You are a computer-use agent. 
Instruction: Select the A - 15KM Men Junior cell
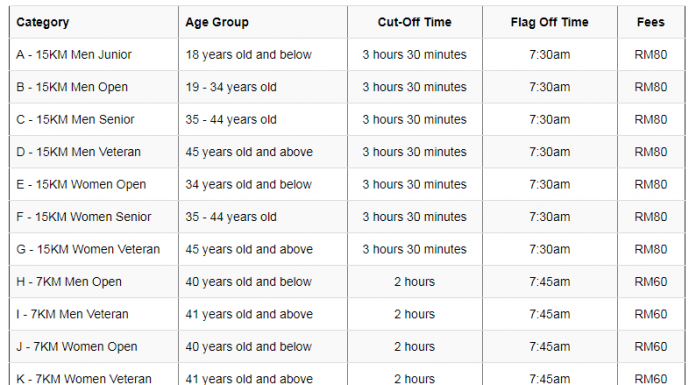[94, 55]
